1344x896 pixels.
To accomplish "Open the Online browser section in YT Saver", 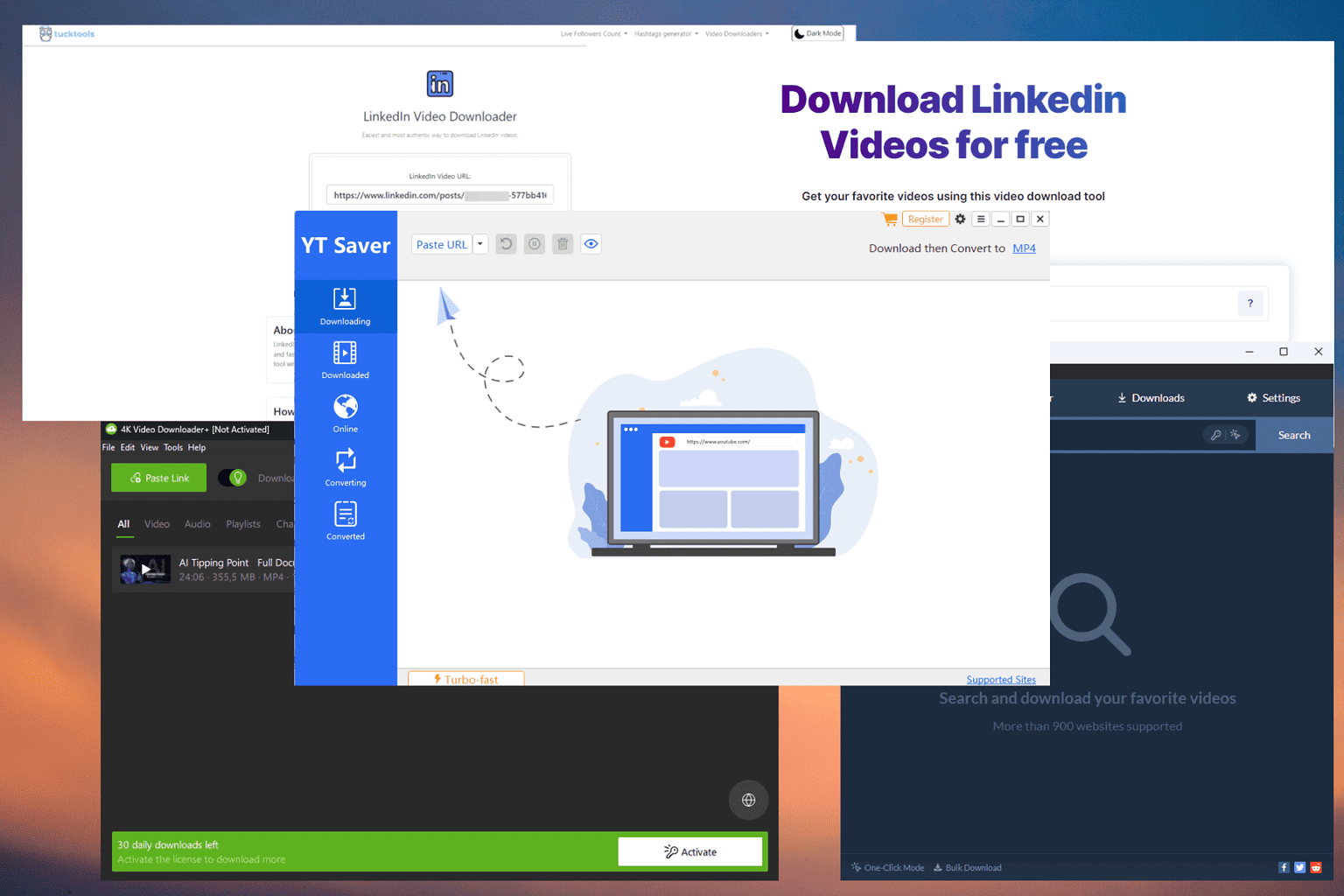I will pos(345,412).
